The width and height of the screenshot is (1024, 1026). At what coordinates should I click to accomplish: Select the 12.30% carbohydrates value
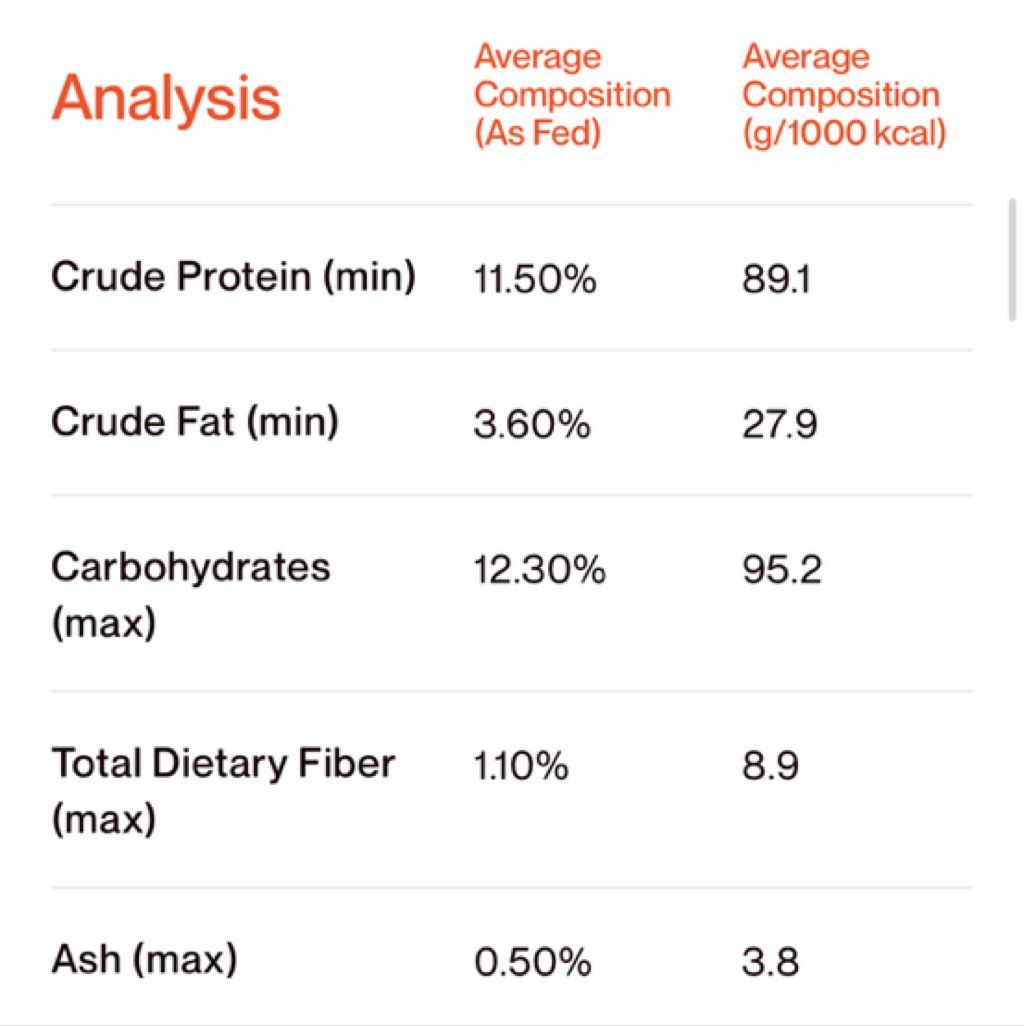click(x=539, y=569)
